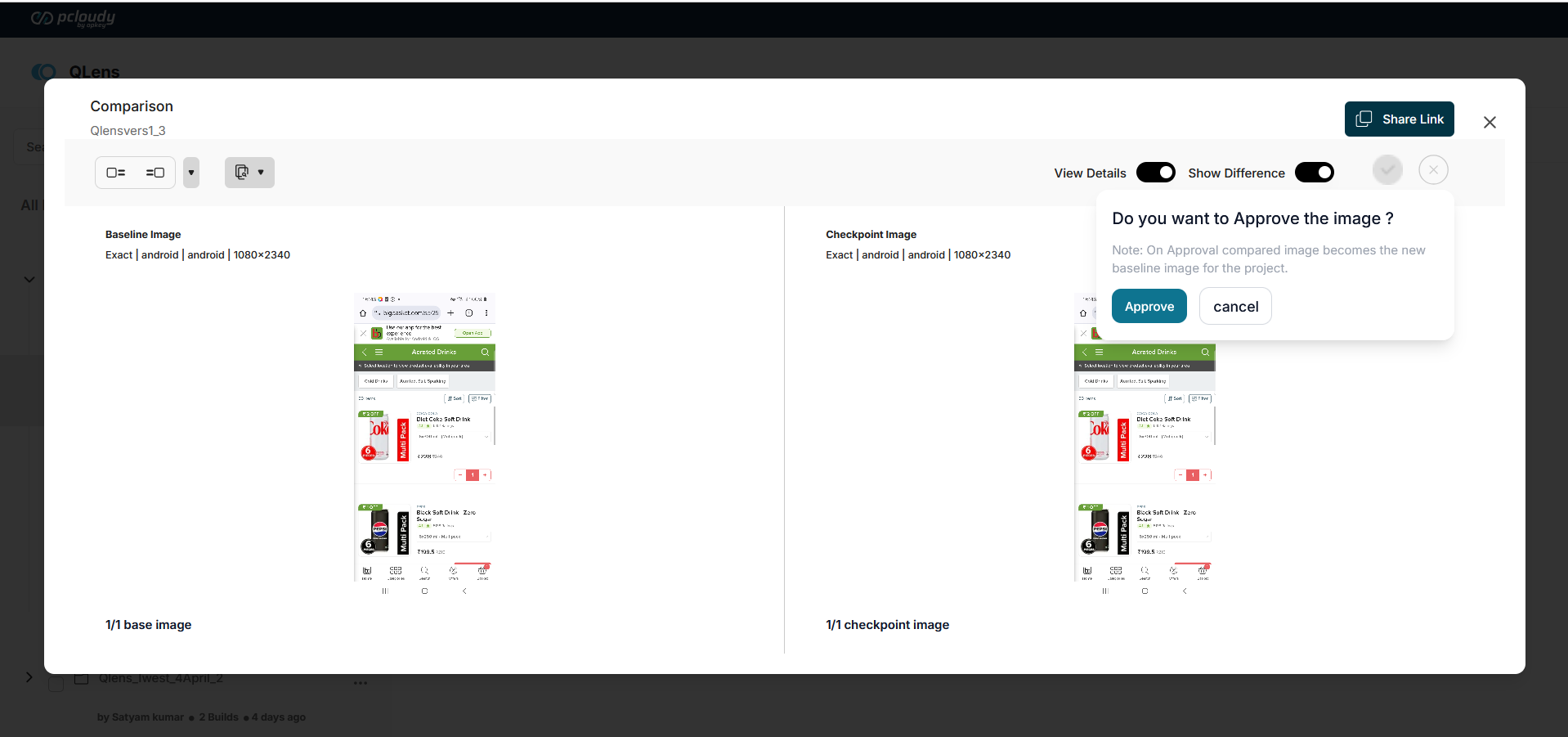1568x737 pixels.
Task: Expand the compare mode dropdown arrow
Action: click(261, 173)
